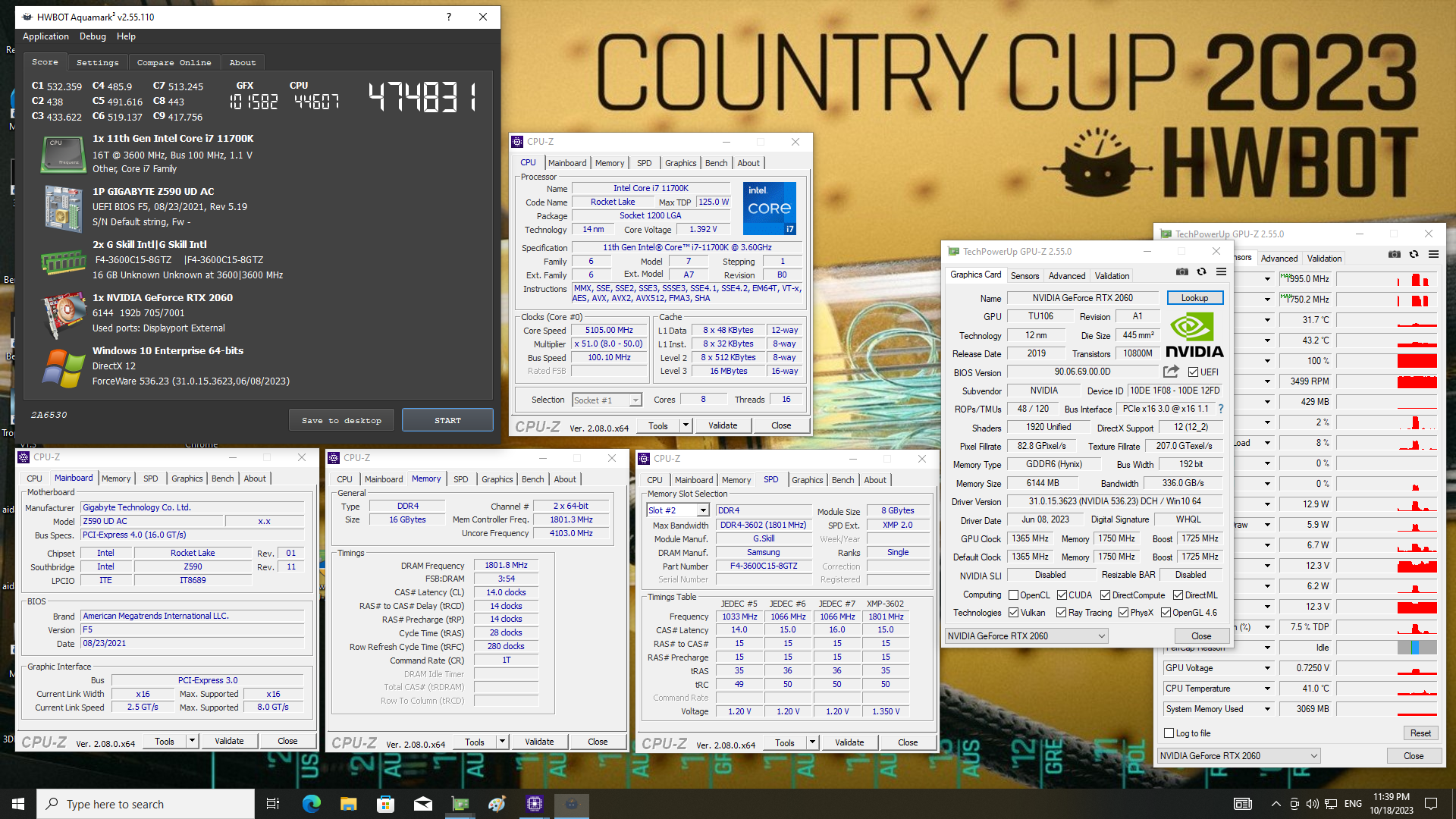Click the Bus Interface question mark icon
The image size is (1456, 819).
click(x=1220, y=409)
